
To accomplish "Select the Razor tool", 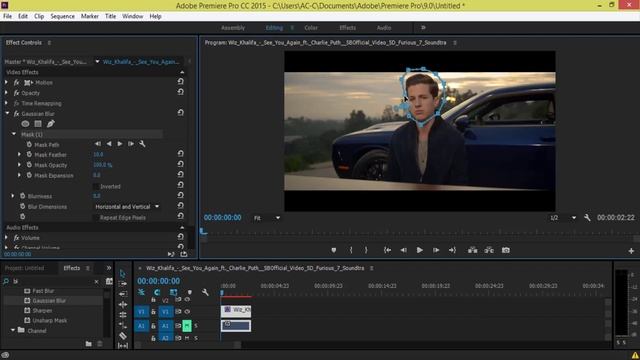I will tap(122, 336).
